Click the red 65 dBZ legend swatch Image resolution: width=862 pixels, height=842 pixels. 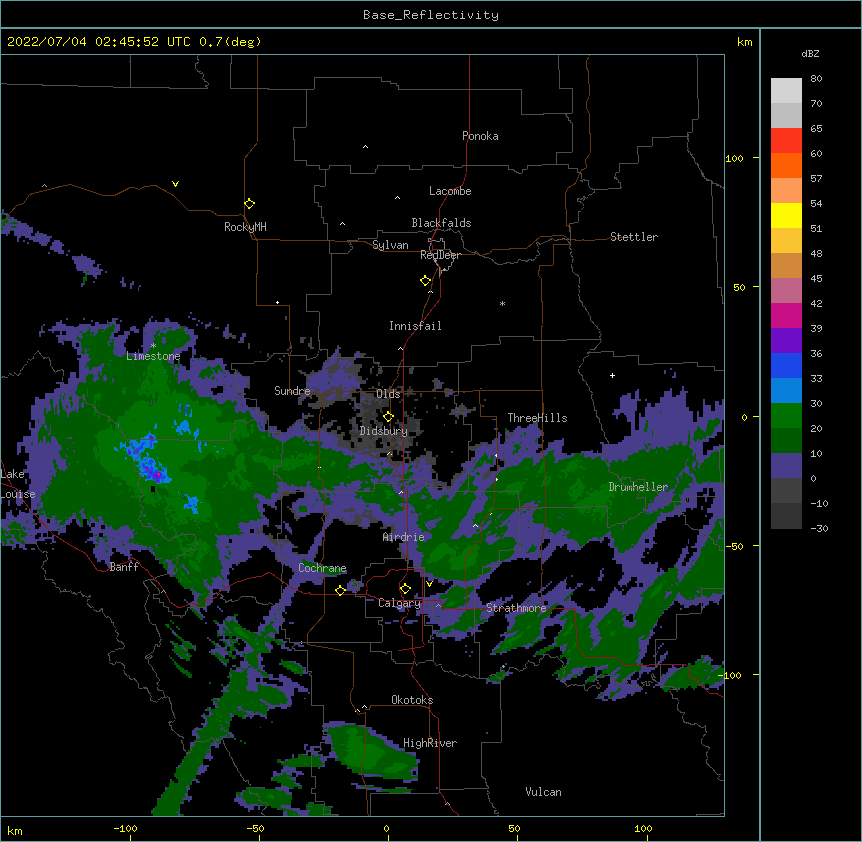[x=786, y=141]
